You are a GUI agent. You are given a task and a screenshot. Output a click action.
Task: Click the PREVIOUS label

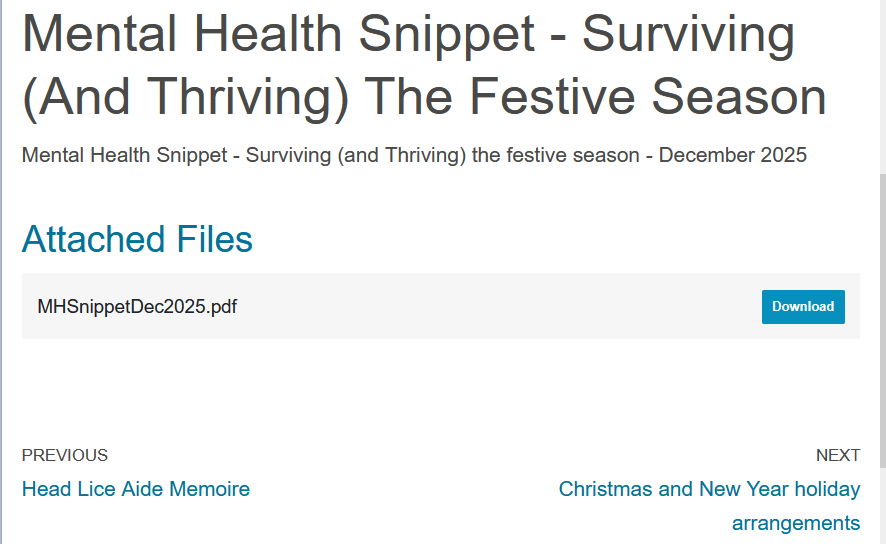(x=65, y=455)
